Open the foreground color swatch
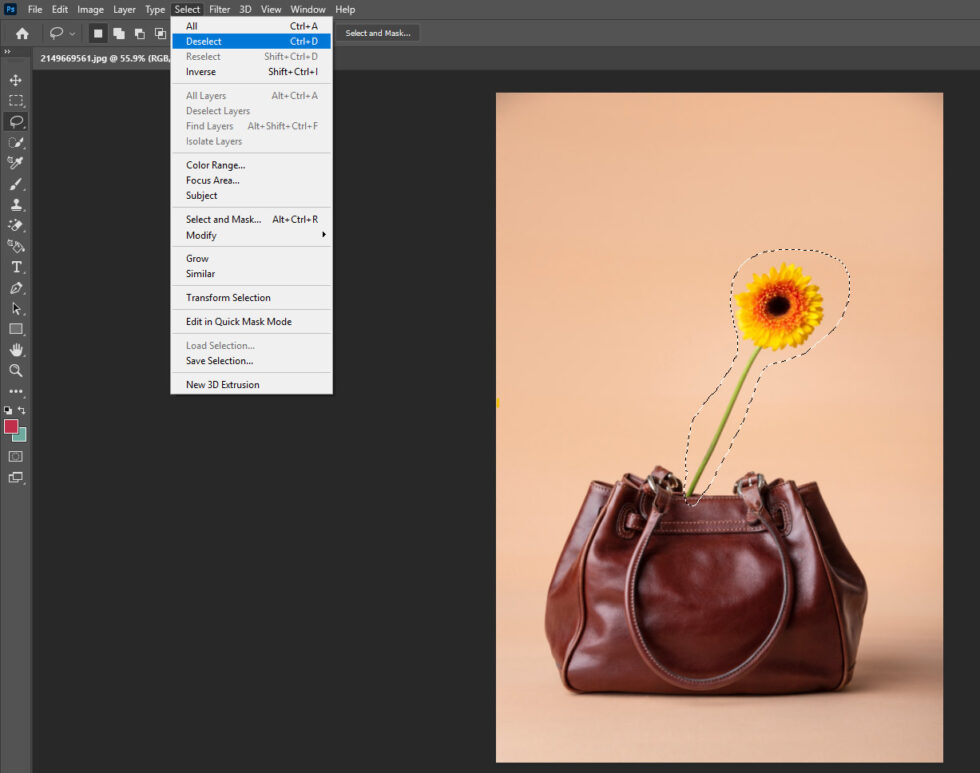This screenshot has height=773, width=980. point(12,425)
